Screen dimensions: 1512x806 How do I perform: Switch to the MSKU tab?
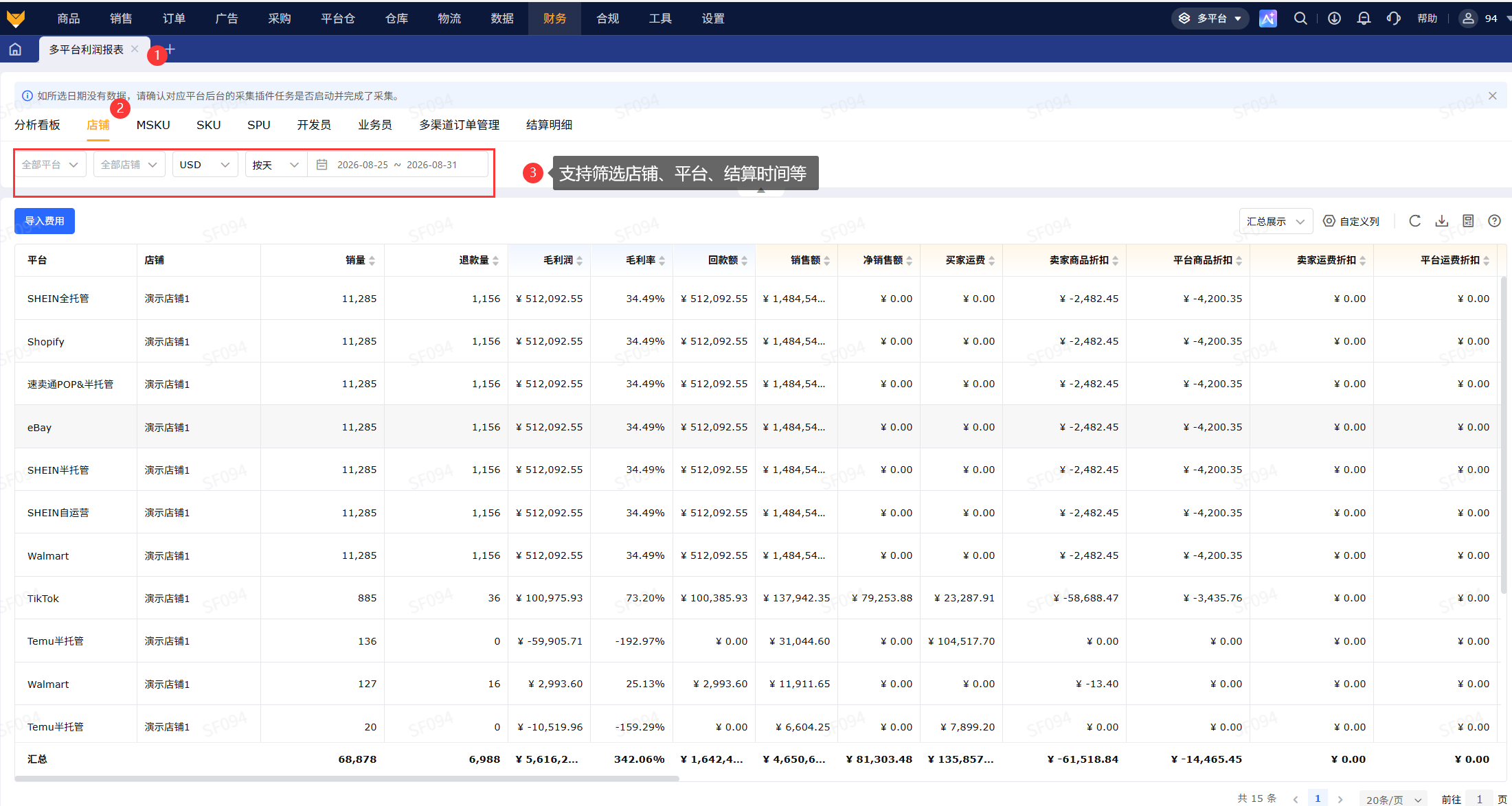click(x=153, y=125)
